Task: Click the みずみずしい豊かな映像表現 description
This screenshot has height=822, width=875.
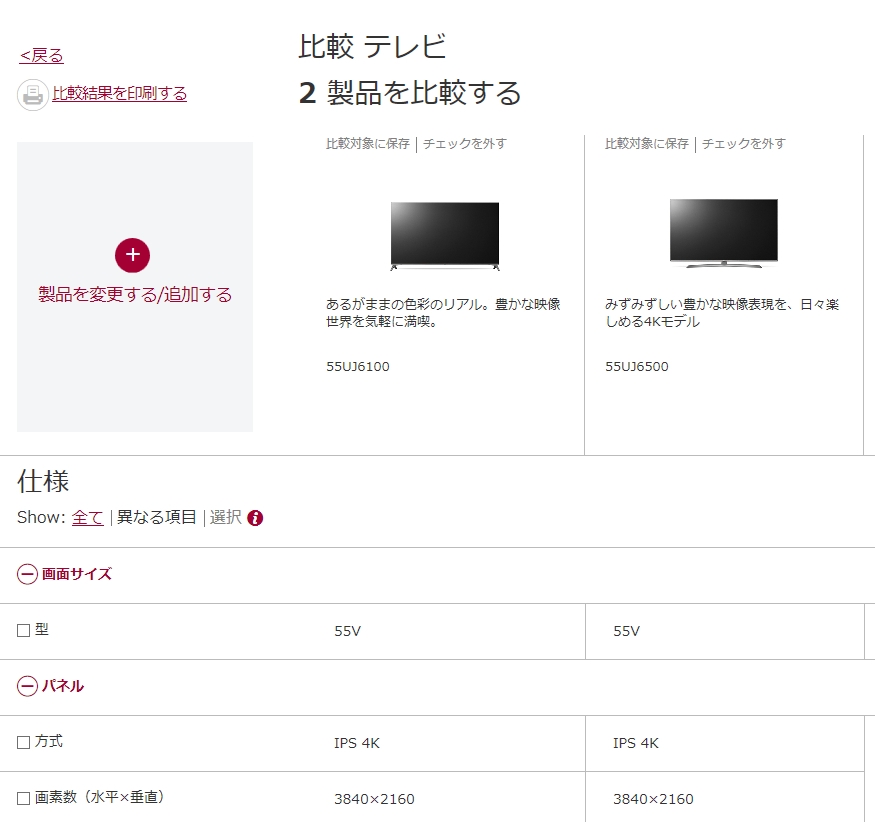Action: point(722,313)
